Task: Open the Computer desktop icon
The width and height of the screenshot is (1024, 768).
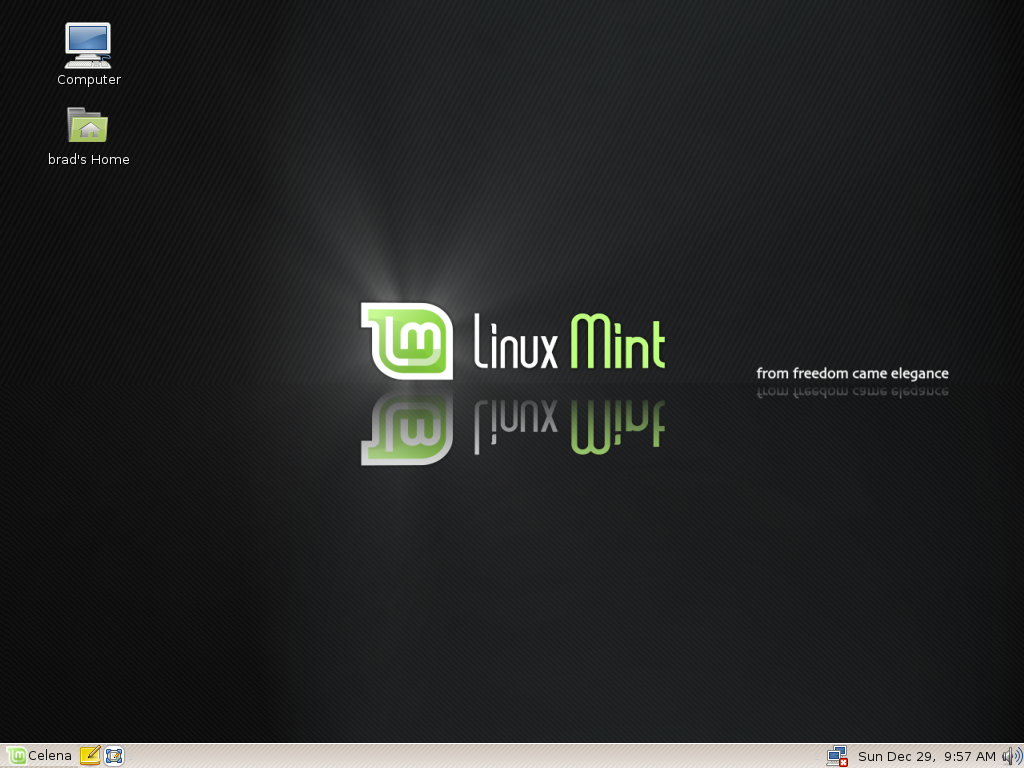Action: click(88, 45)
